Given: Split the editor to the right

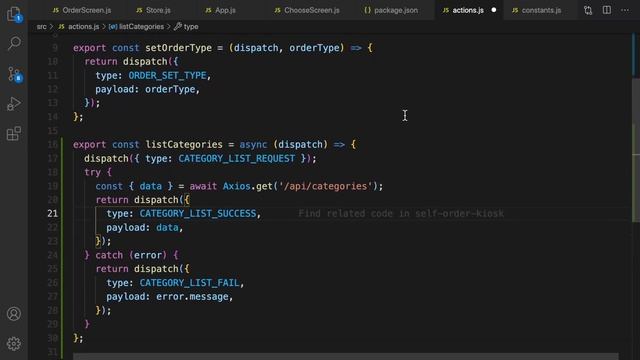Looking at the screenshot, I should [607, 10].
